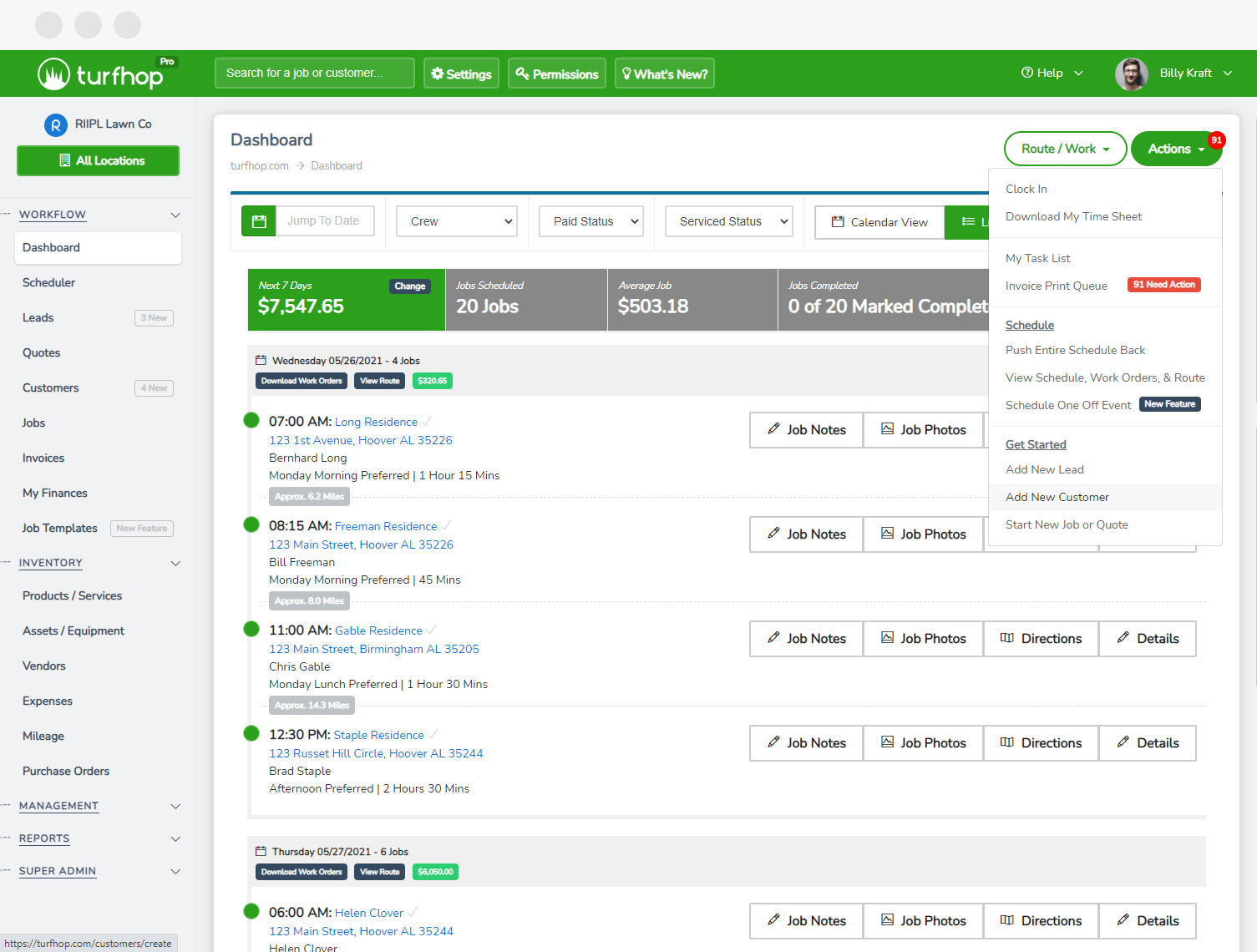Expand the Paid Status dropdown
The height and width of the screenshot is (952, 1257).
[591, 221]
